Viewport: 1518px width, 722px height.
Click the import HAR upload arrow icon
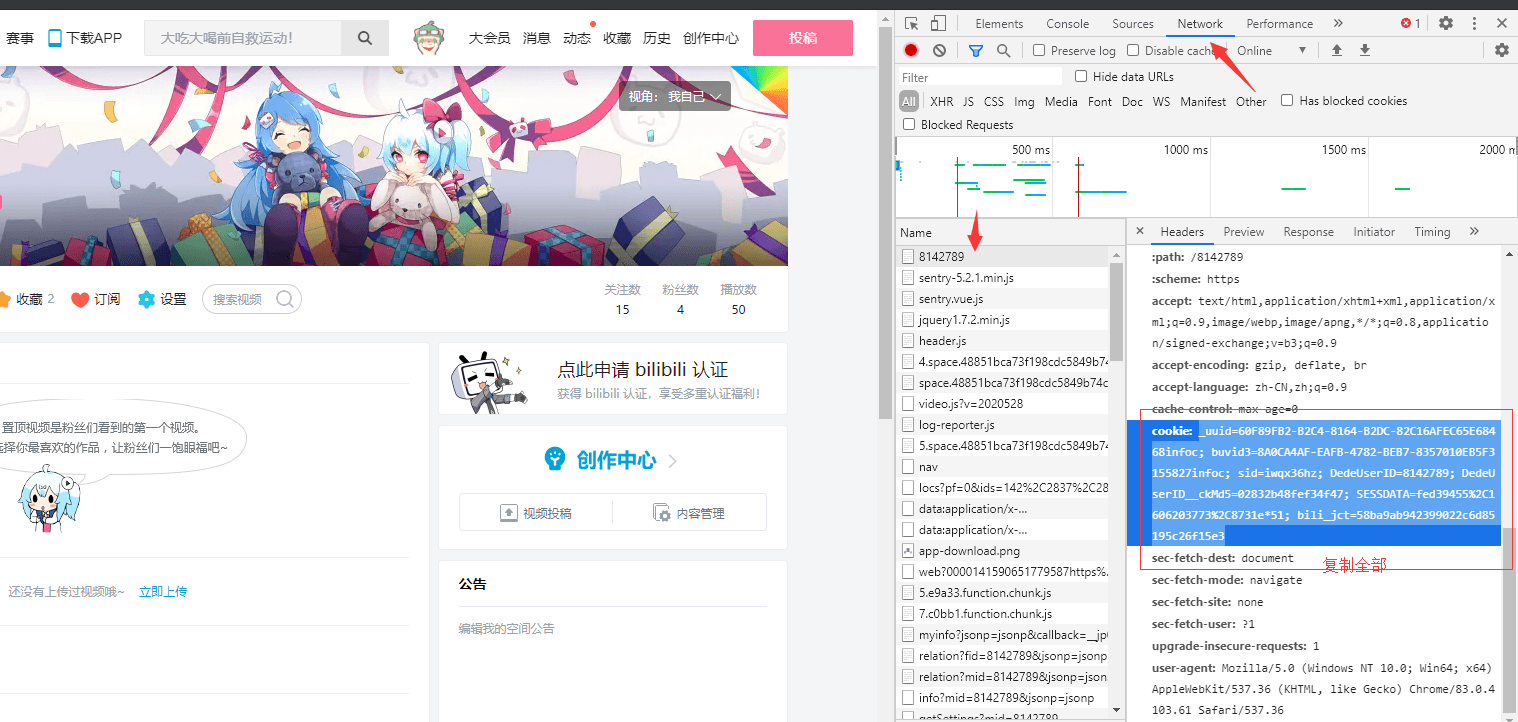(1337, 50)
